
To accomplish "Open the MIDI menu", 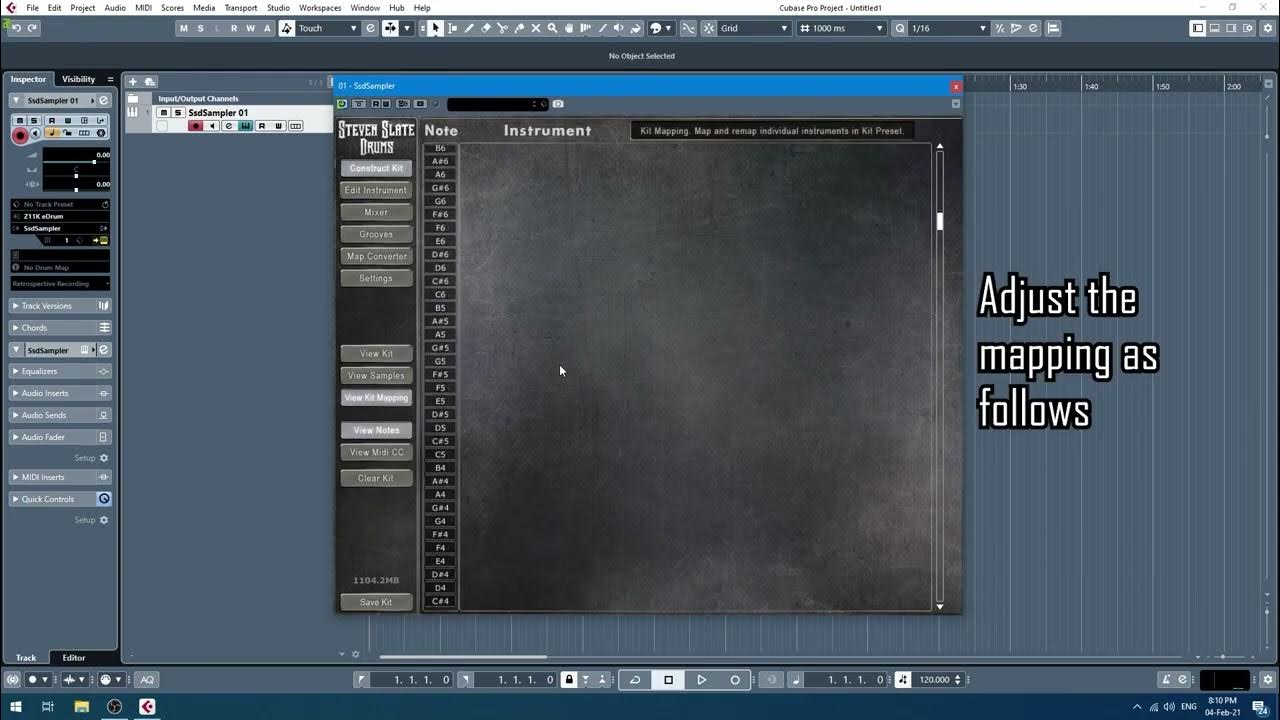I will click(x=143, y=8).
